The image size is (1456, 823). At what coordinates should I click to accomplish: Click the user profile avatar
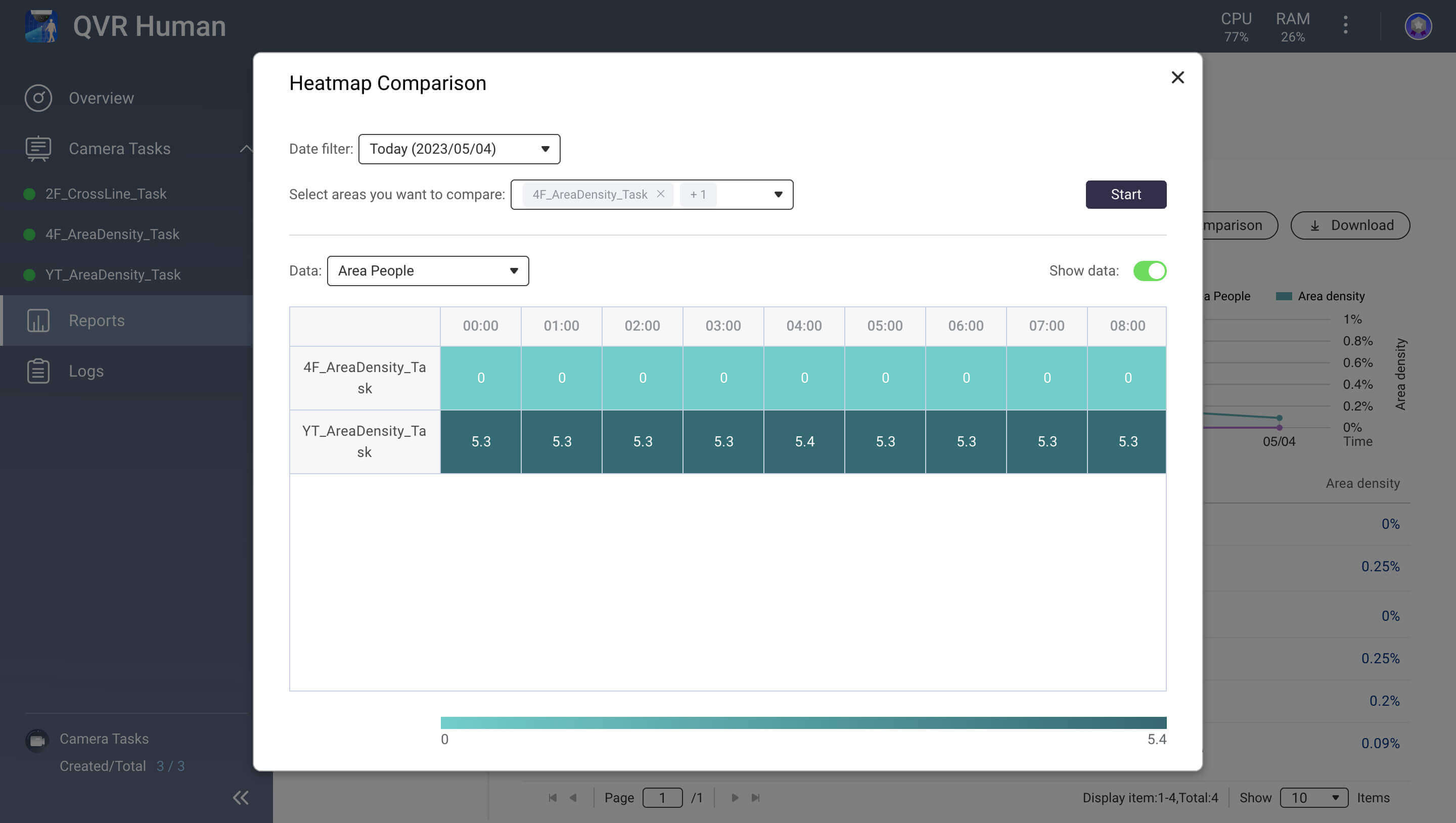(1418, 26)
